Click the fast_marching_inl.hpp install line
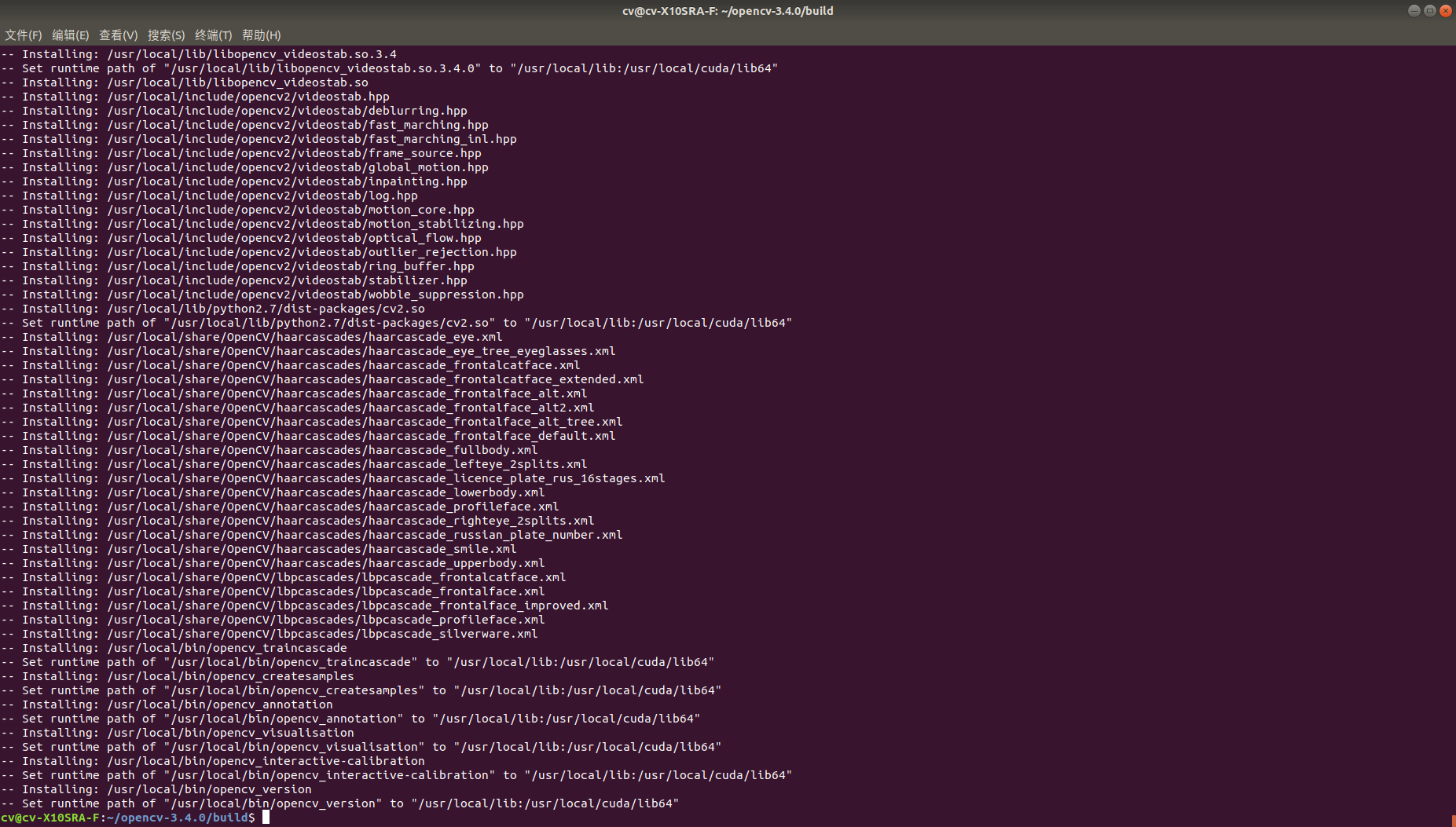The height and width of the screenshot is (827, 1456). tap(259, 139)
